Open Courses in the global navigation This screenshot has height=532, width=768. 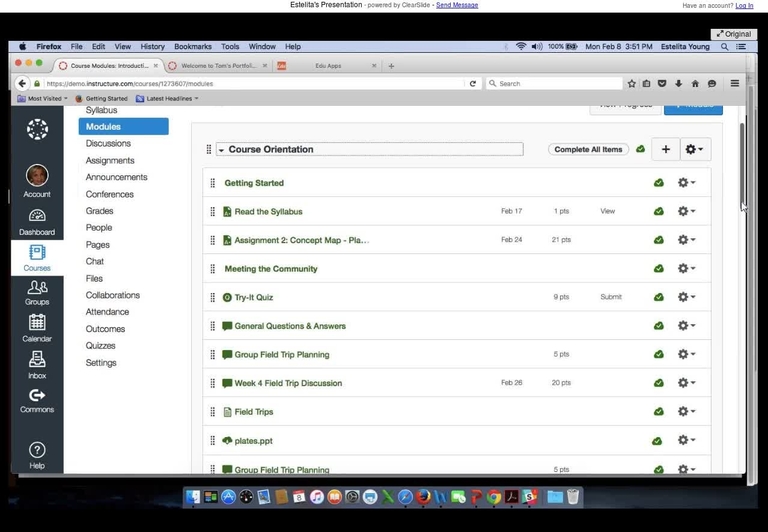tap(37, 258)
